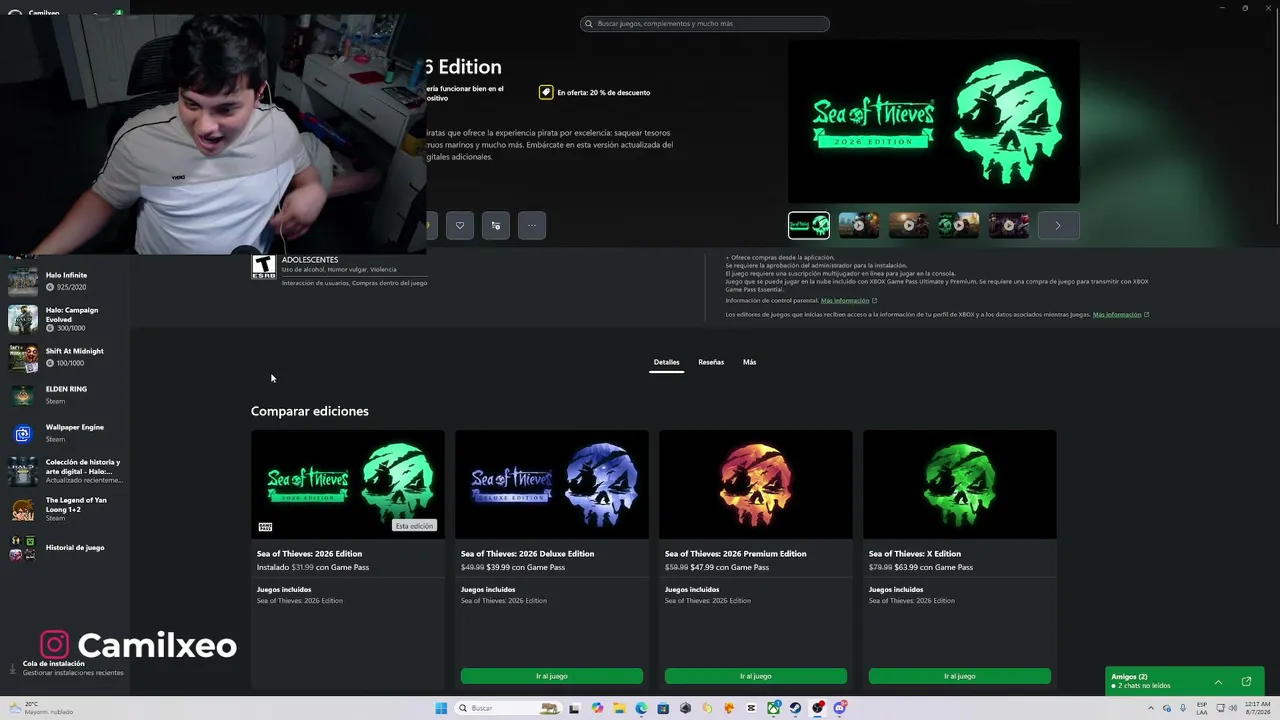1280x720 pixels.
Task: Click the Sea of Thieves X Edition card image
Action: pyautogui.click(x=960, y=484)
